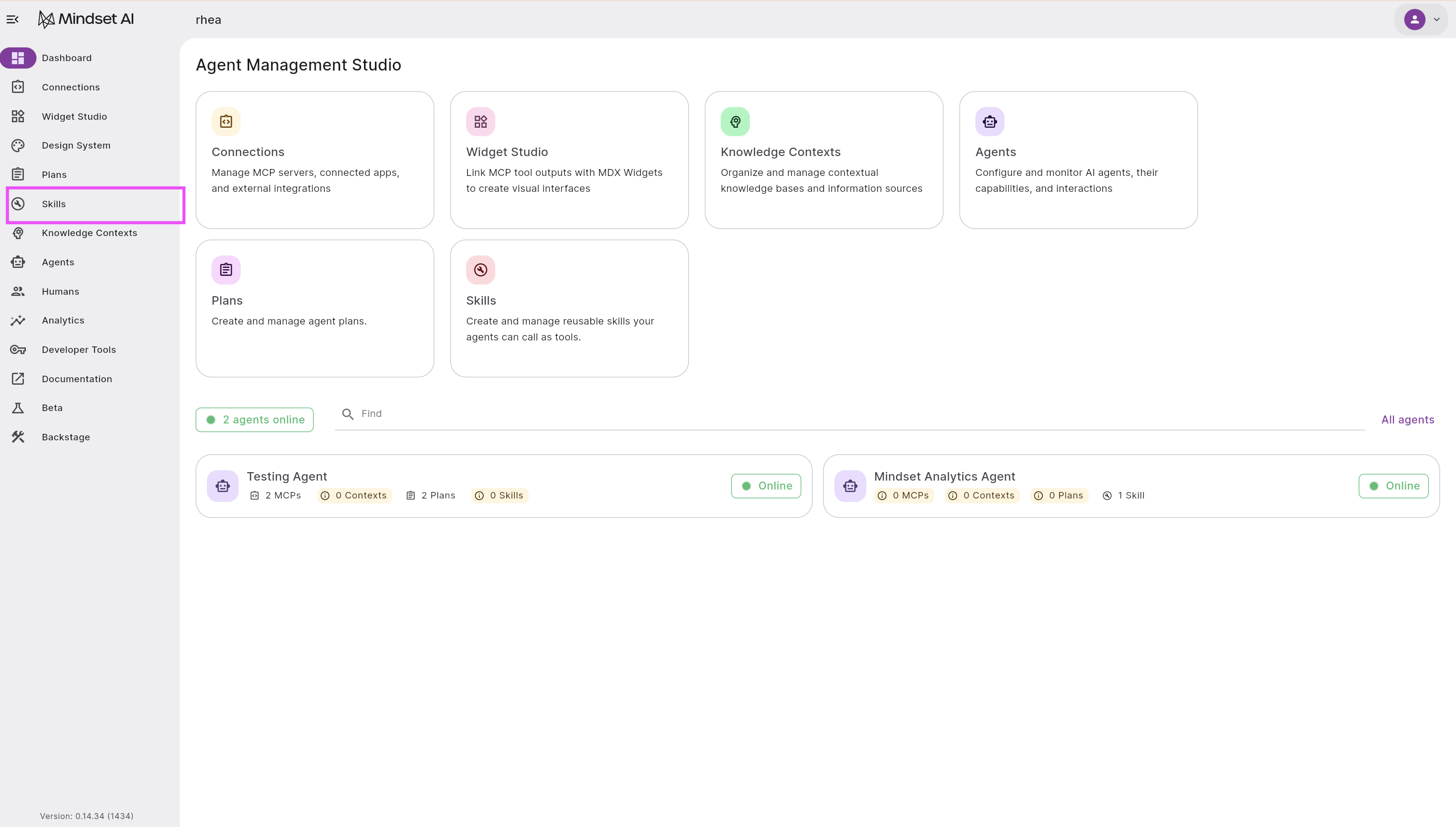
Task: Click the Humans sidebar icon
Action: click(x=18, y=291)
